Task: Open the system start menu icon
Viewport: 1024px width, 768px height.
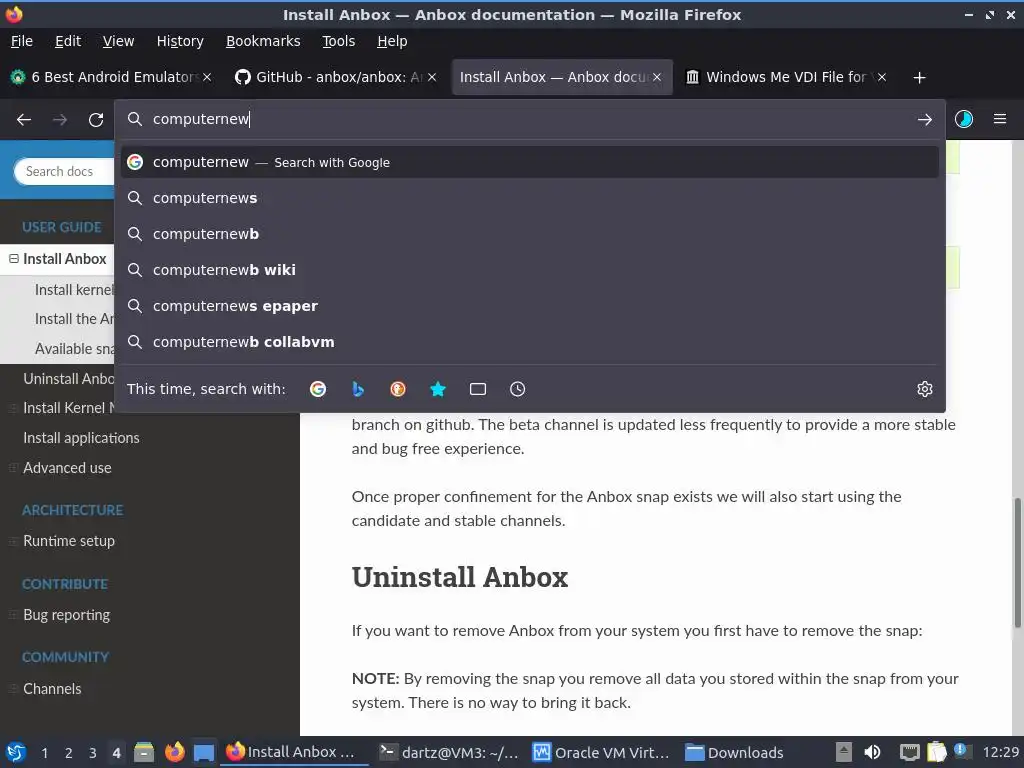Action: [x=15, y=752]
